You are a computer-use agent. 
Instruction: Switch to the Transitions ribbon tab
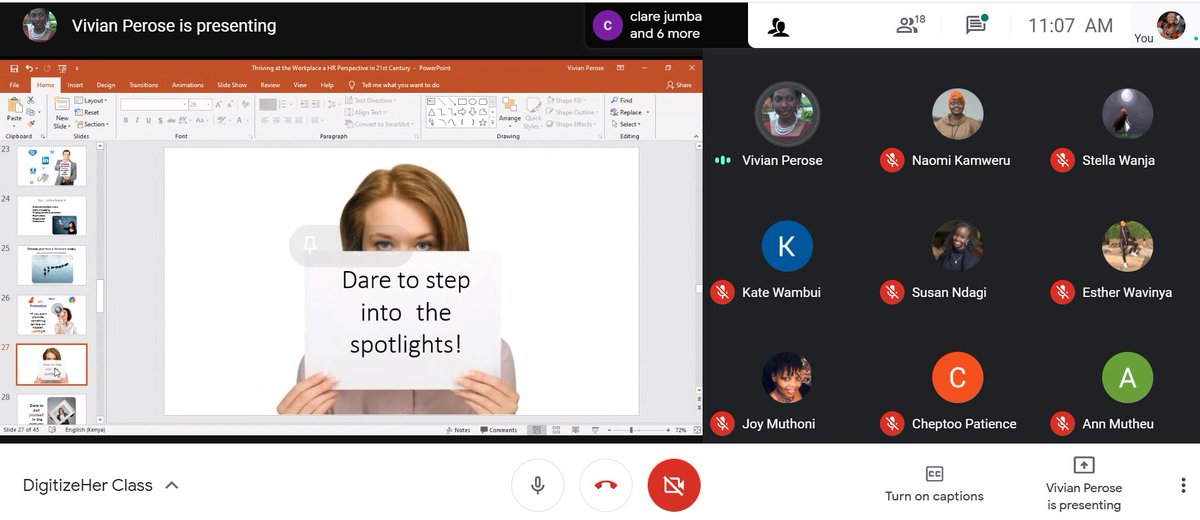(x=143, y=85)
